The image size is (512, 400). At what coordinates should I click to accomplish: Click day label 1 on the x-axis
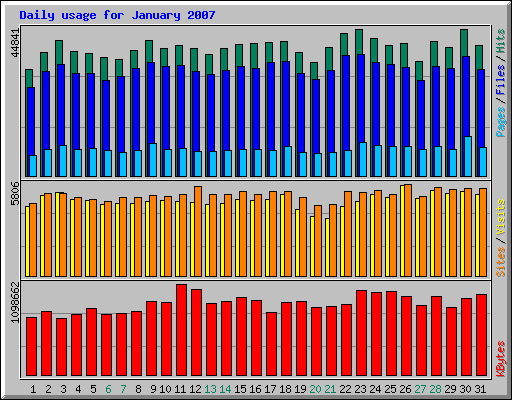pos(33,389)
